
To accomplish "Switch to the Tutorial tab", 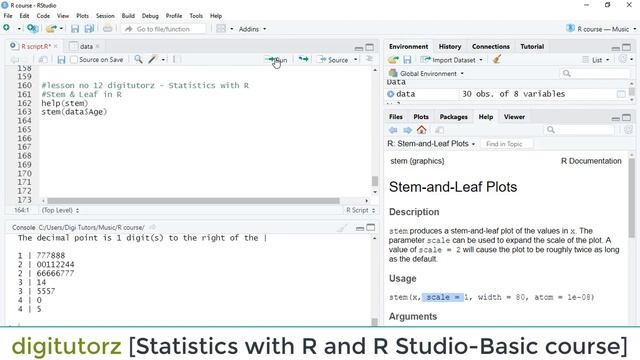I will coord(532,47).
